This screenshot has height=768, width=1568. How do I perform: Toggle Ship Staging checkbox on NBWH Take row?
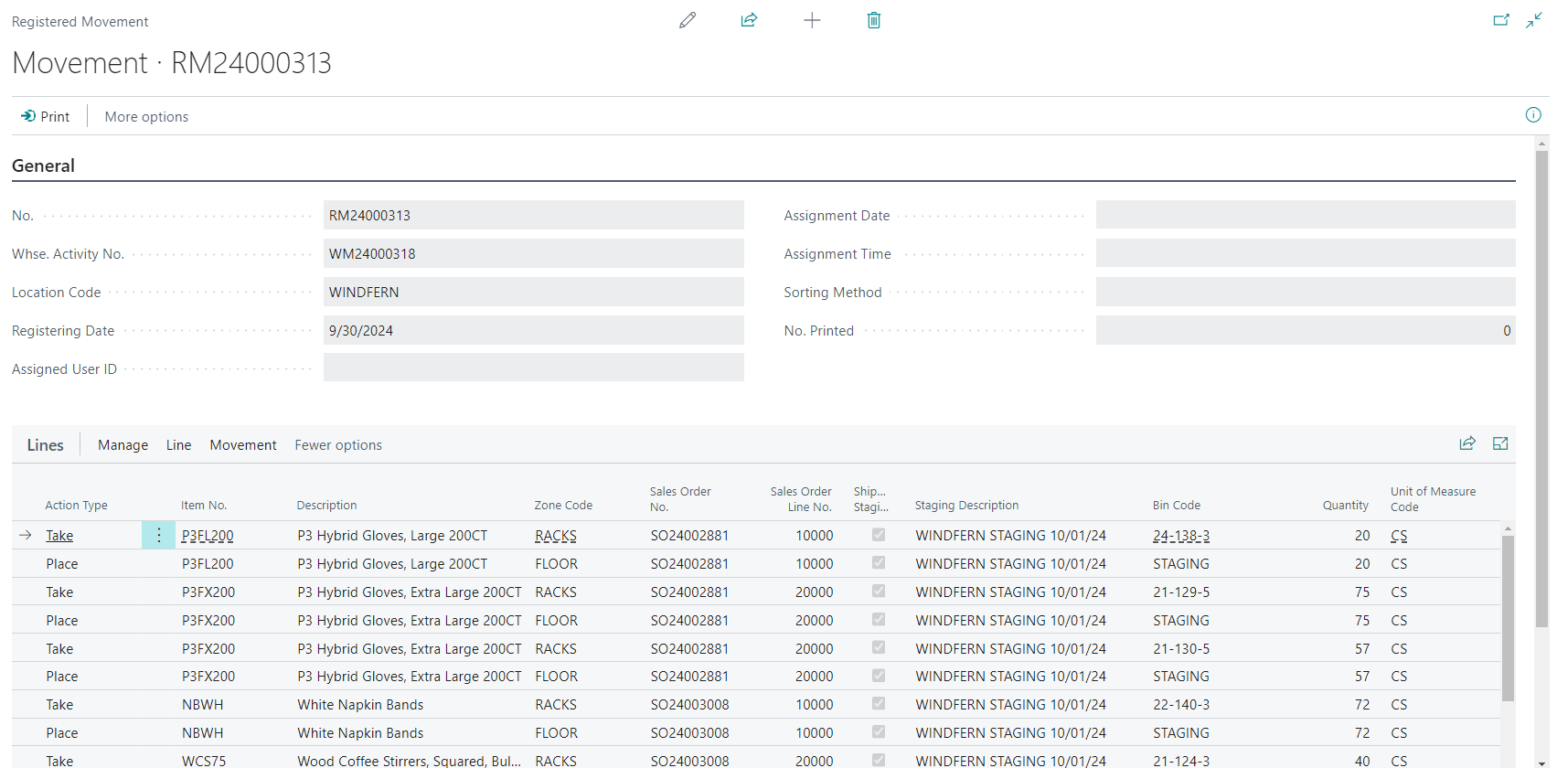879,704
